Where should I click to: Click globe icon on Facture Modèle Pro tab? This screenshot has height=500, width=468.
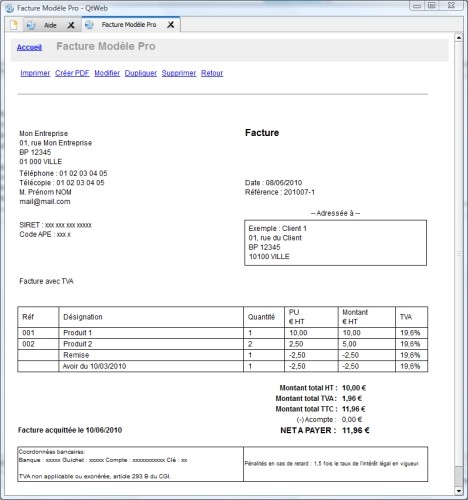[89, 25]
